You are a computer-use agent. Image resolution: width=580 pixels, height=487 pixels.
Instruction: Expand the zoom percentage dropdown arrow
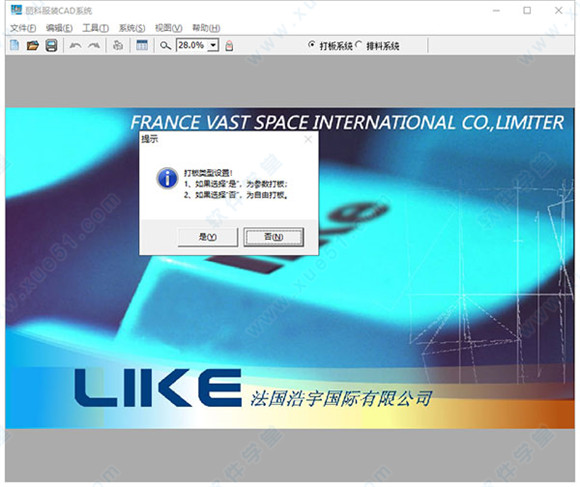click(x=213, y=45)
